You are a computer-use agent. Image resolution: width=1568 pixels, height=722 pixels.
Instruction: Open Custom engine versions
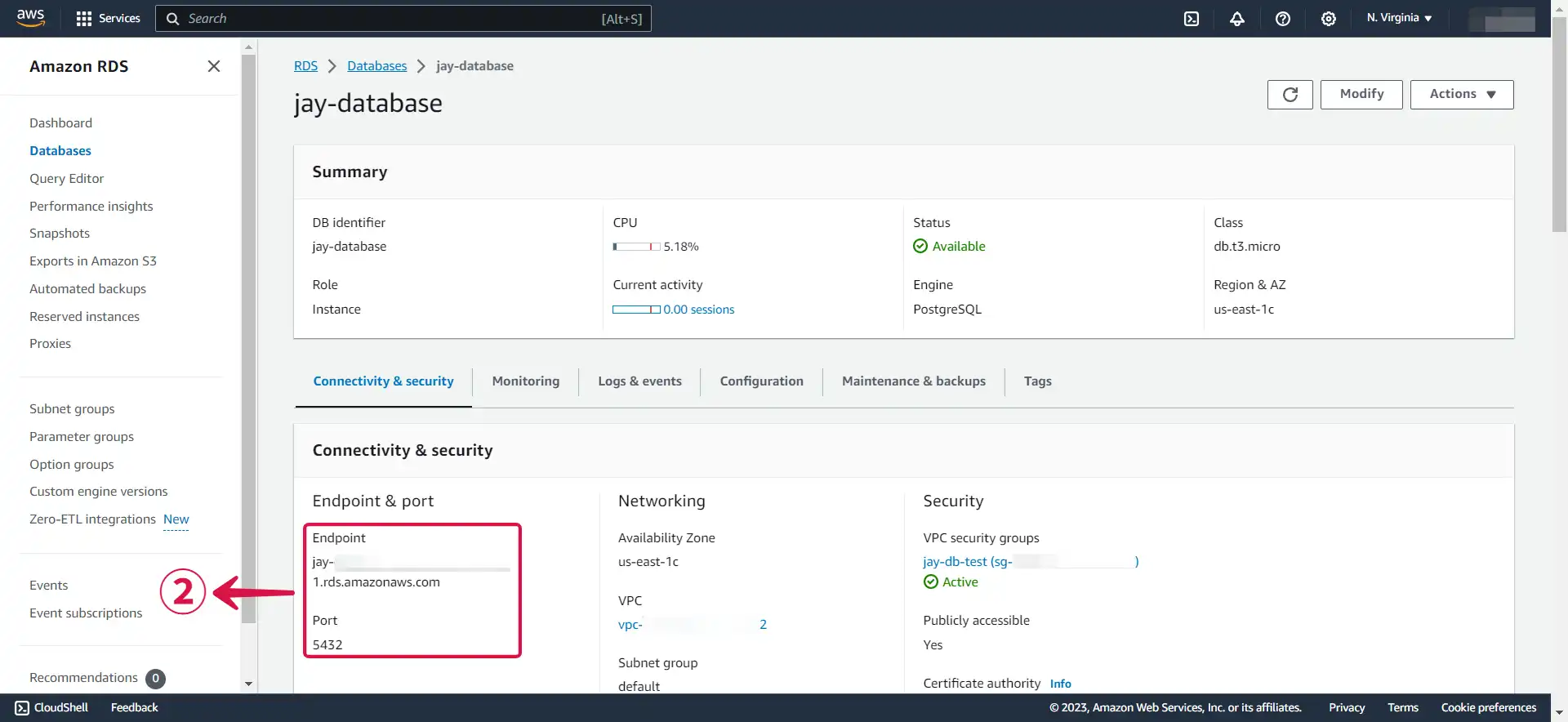click(98, 492)
